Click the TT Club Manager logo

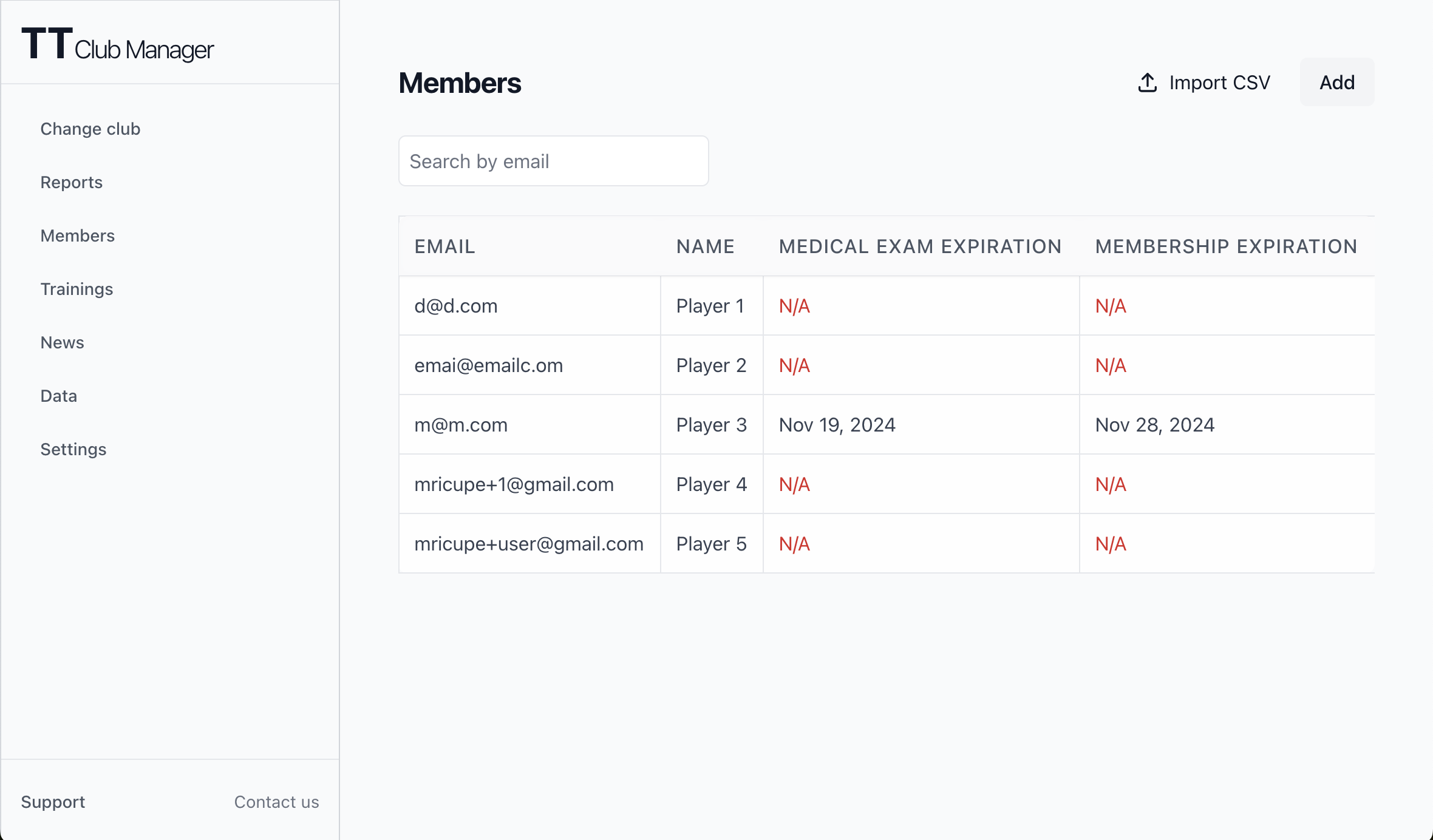(x=117, y=45)
